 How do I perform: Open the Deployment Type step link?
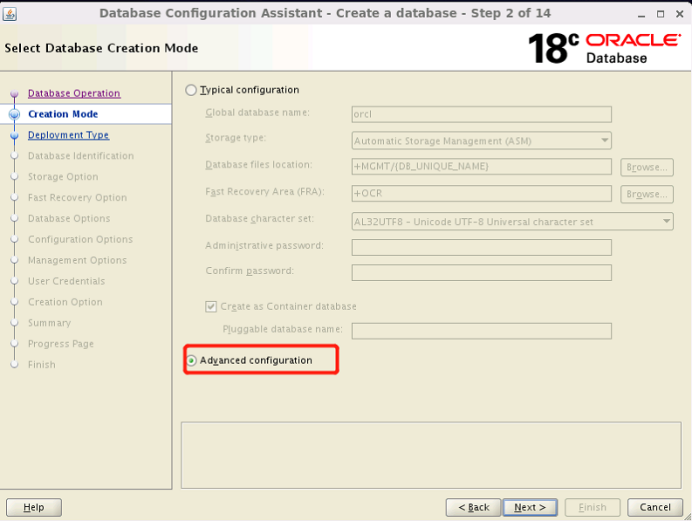[x=68, y=135]
